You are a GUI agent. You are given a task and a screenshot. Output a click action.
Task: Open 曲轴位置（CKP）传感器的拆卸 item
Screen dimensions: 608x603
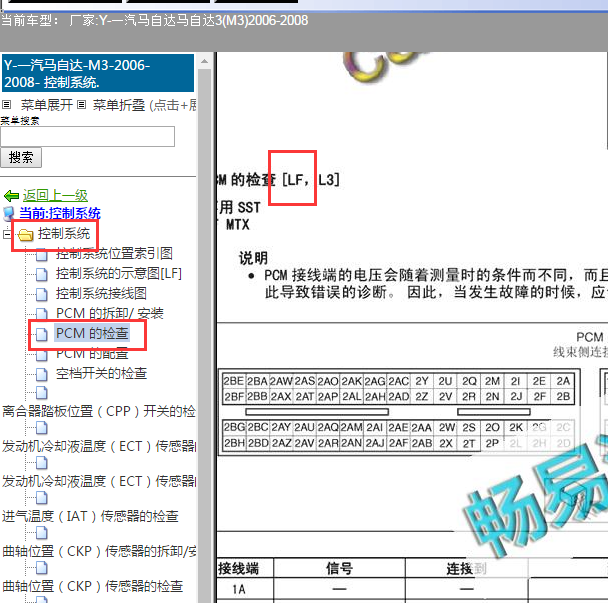99,551
